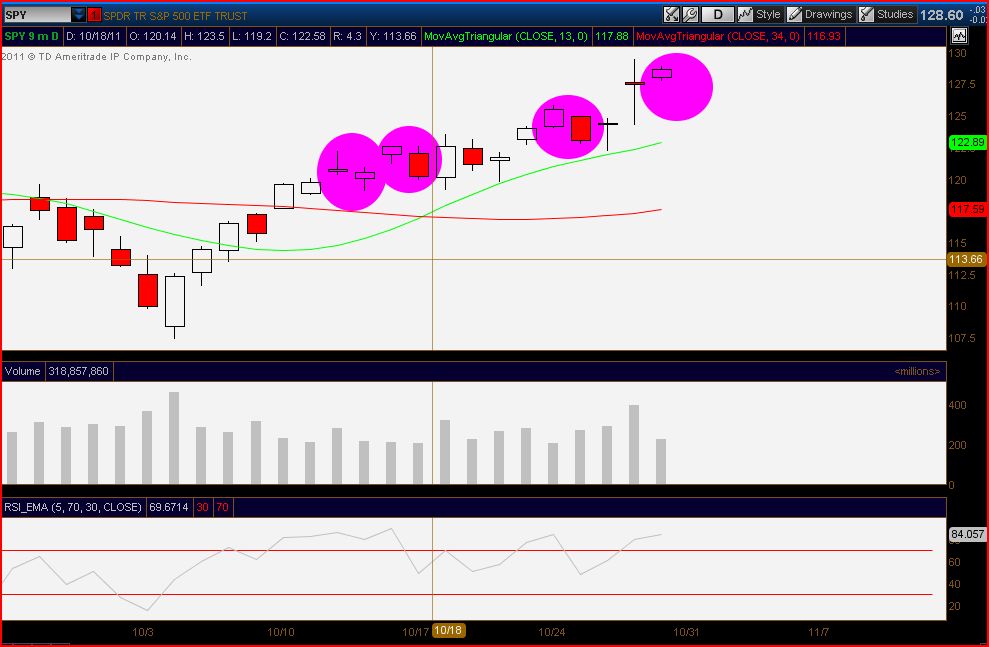Viewport: 989px width, 647px height.
Task: Click the RSI 70 overbought level label
Action: point(223,507)
